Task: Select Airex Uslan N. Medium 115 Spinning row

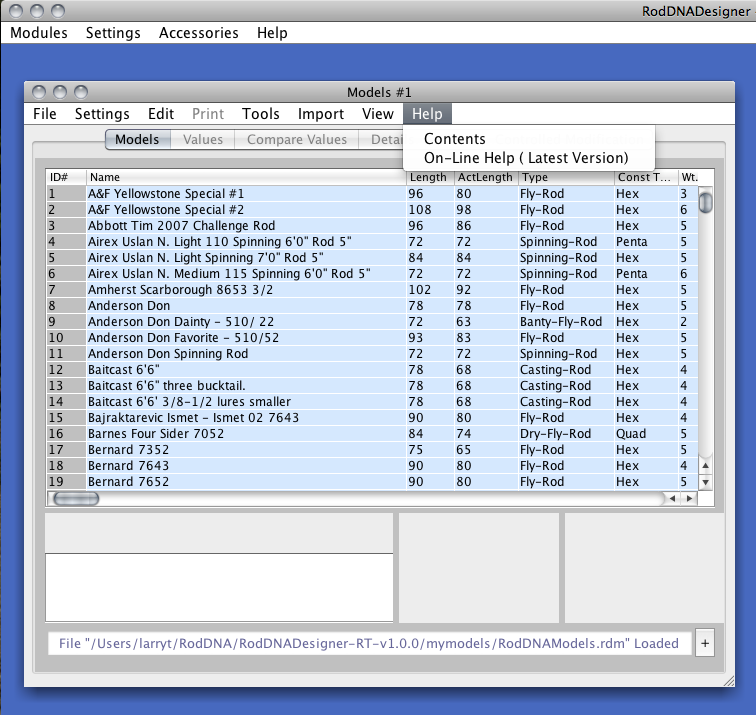Action: point(372,274)
